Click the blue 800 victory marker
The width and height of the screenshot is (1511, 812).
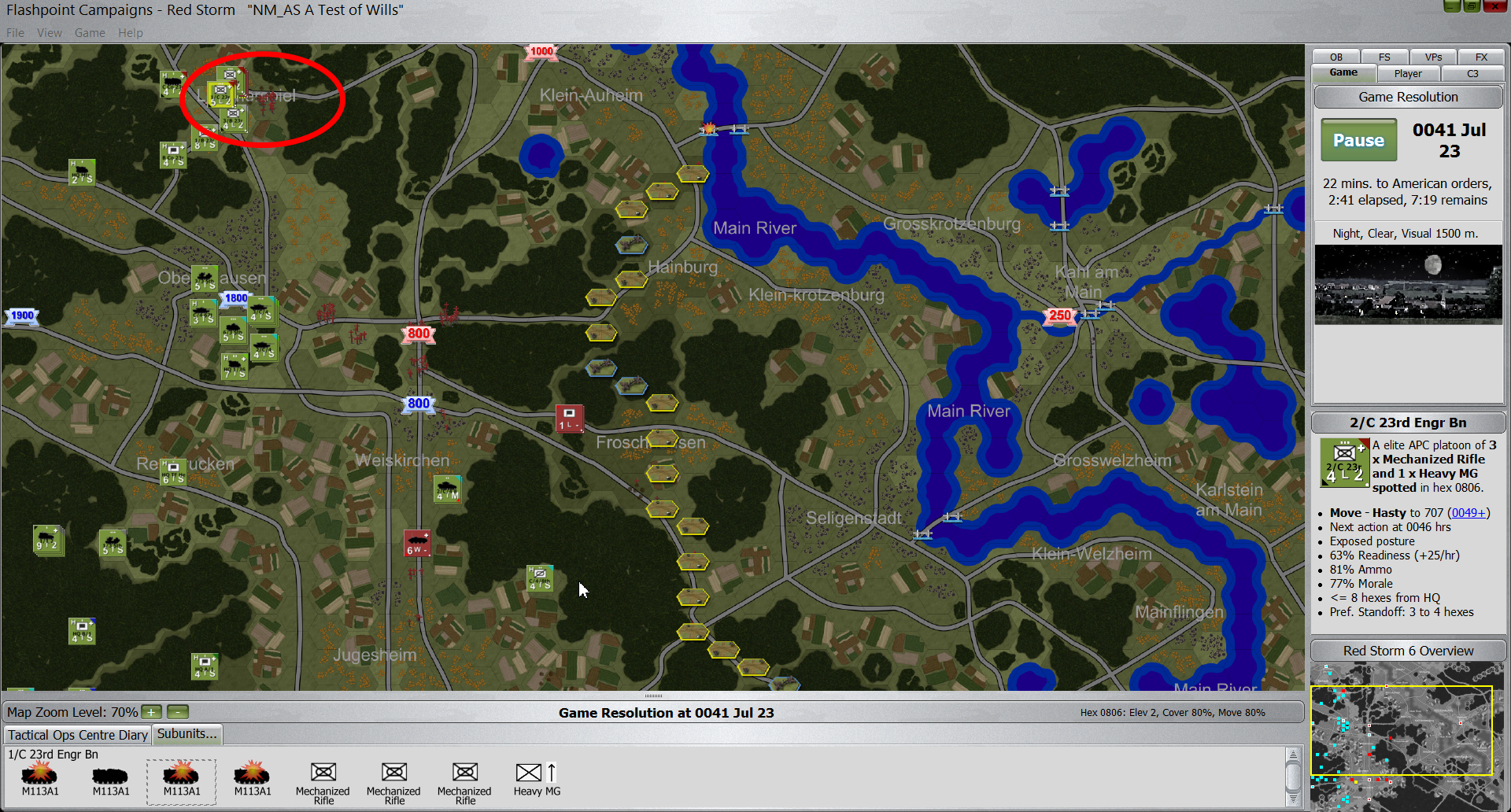[419, 404]
